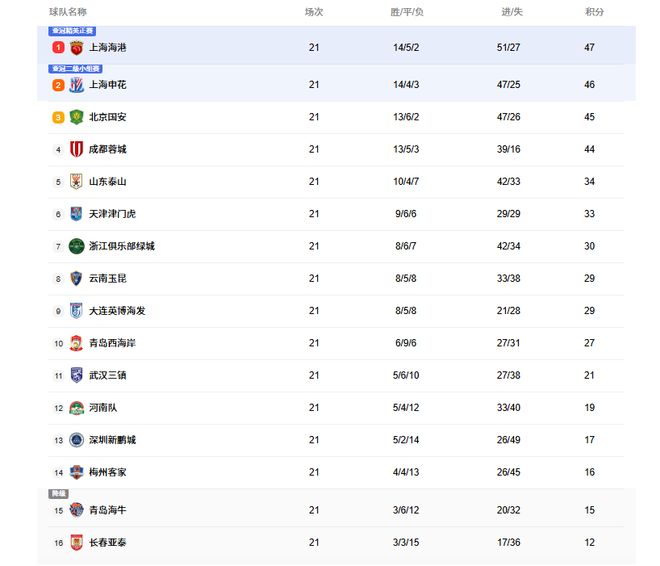Open the 河南队 team name link
This screenshot has width=660, height=566.
[103, 408]
